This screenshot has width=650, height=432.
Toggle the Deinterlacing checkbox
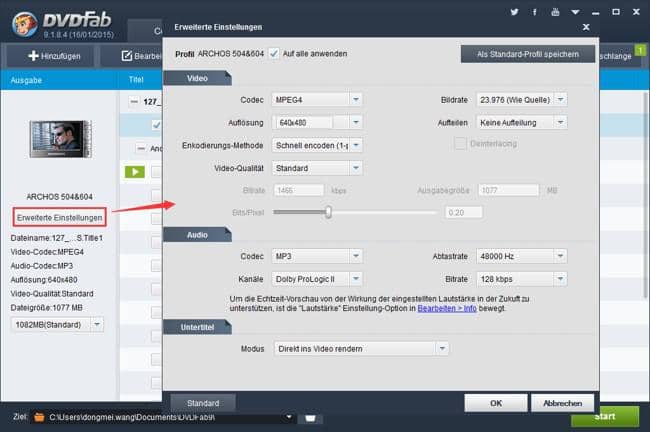460,144
